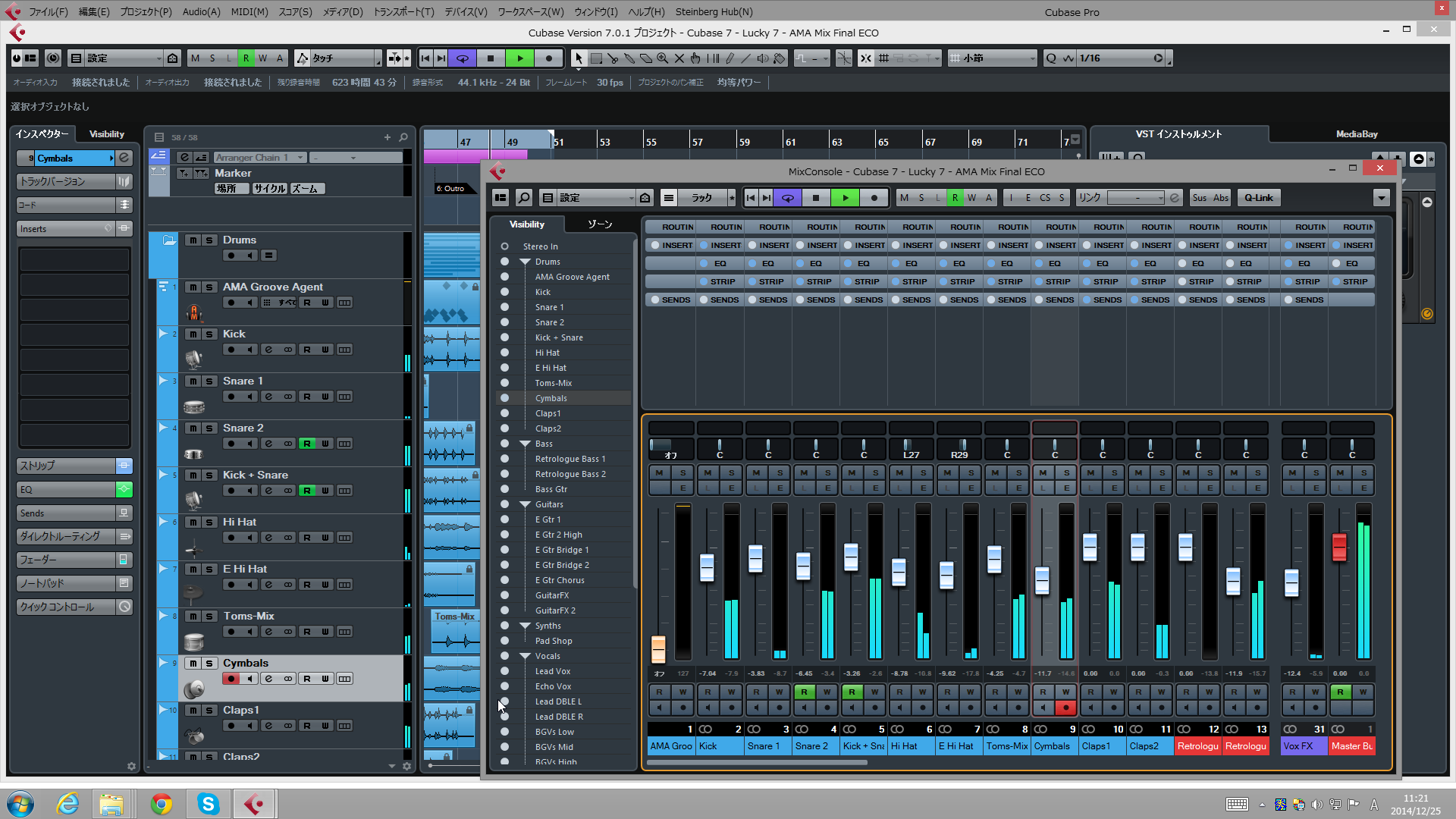The image size is (1456, 819).
Task: Toggle record enable on Cymbals track
Action: (231, 679)
